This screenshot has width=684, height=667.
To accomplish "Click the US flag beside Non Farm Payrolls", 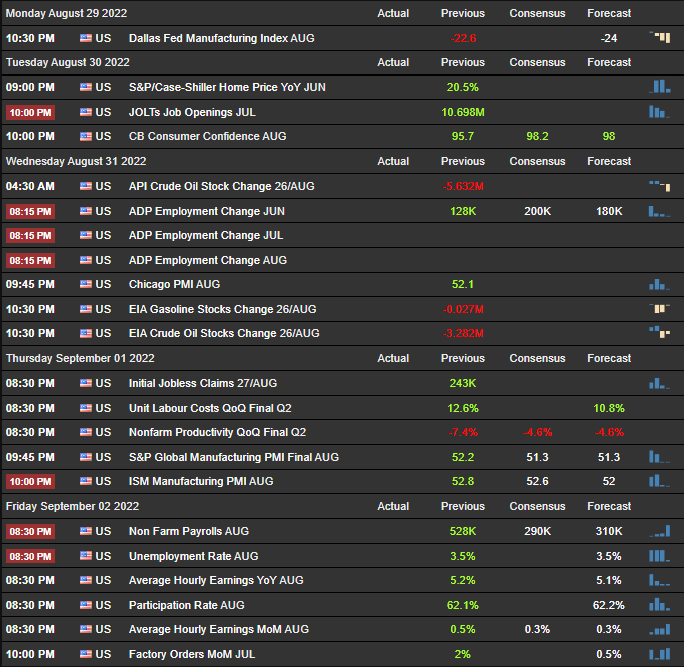I will 86,531.
